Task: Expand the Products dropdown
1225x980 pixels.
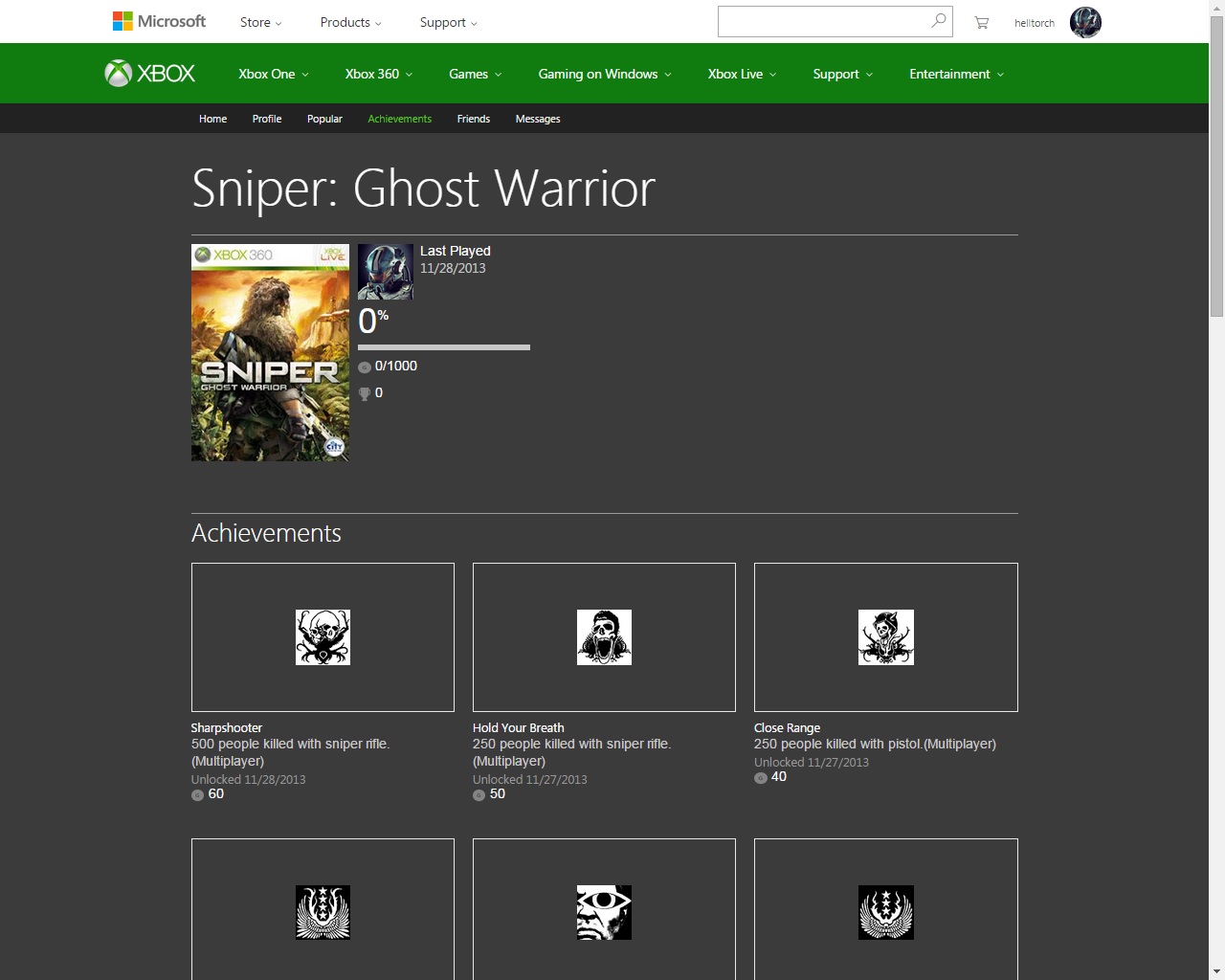Action: coord(351,22)
